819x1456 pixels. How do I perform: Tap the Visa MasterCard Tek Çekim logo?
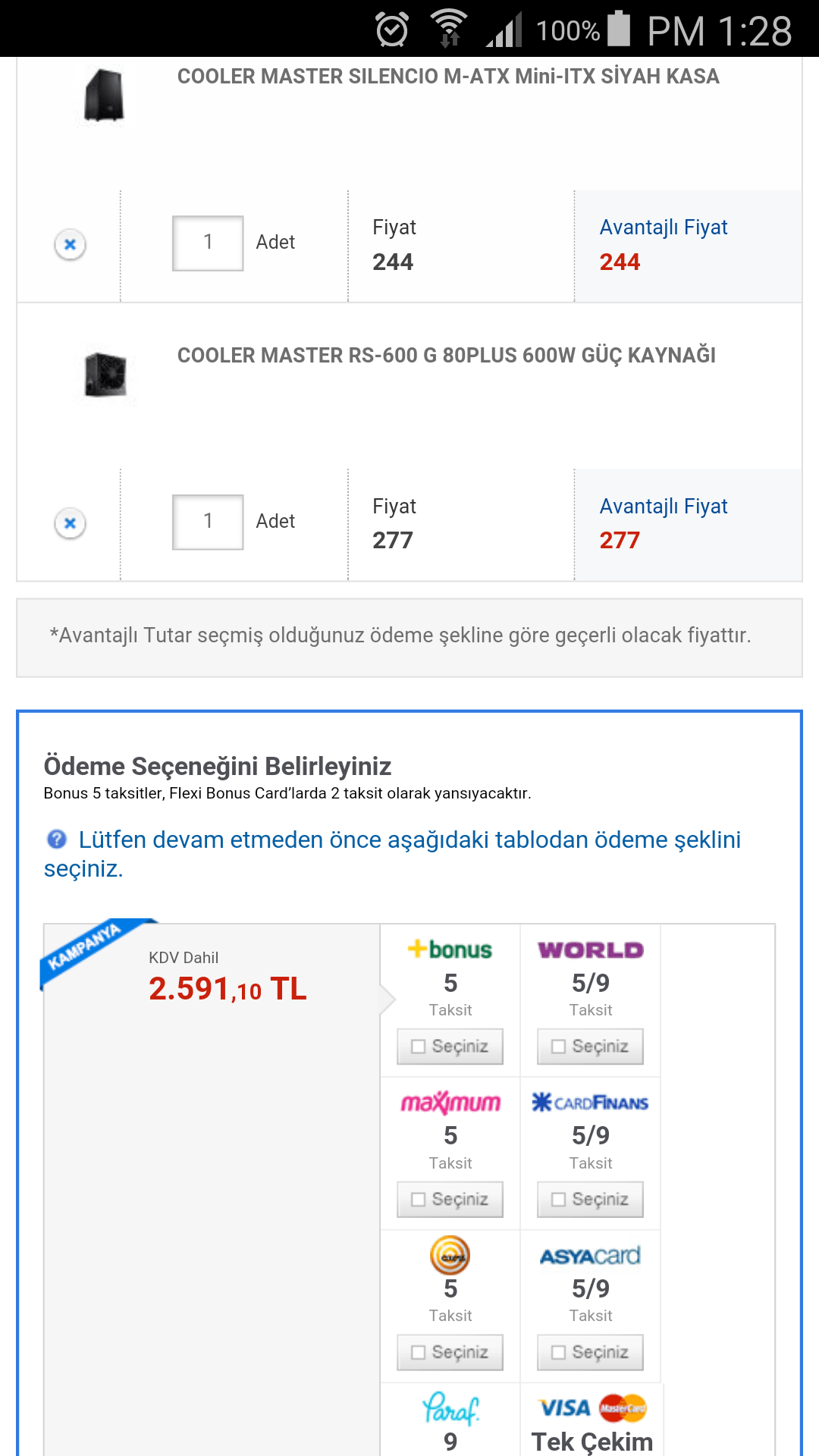point(591,1408)
